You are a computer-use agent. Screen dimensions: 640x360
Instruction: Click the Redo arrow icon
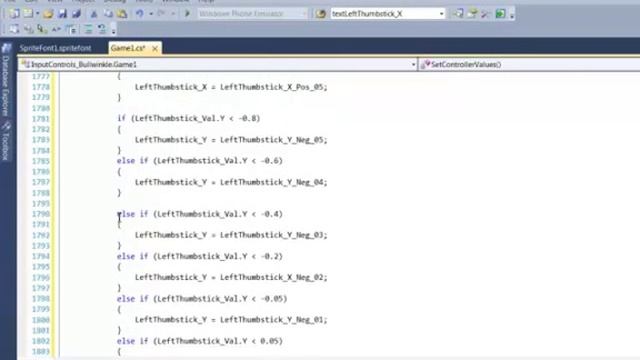click(162, 14)
